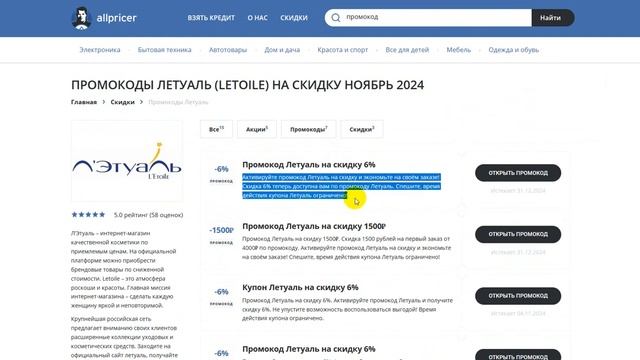Go to Главная breadcrumb link
640x360 pixels.
tap(84, 102)
